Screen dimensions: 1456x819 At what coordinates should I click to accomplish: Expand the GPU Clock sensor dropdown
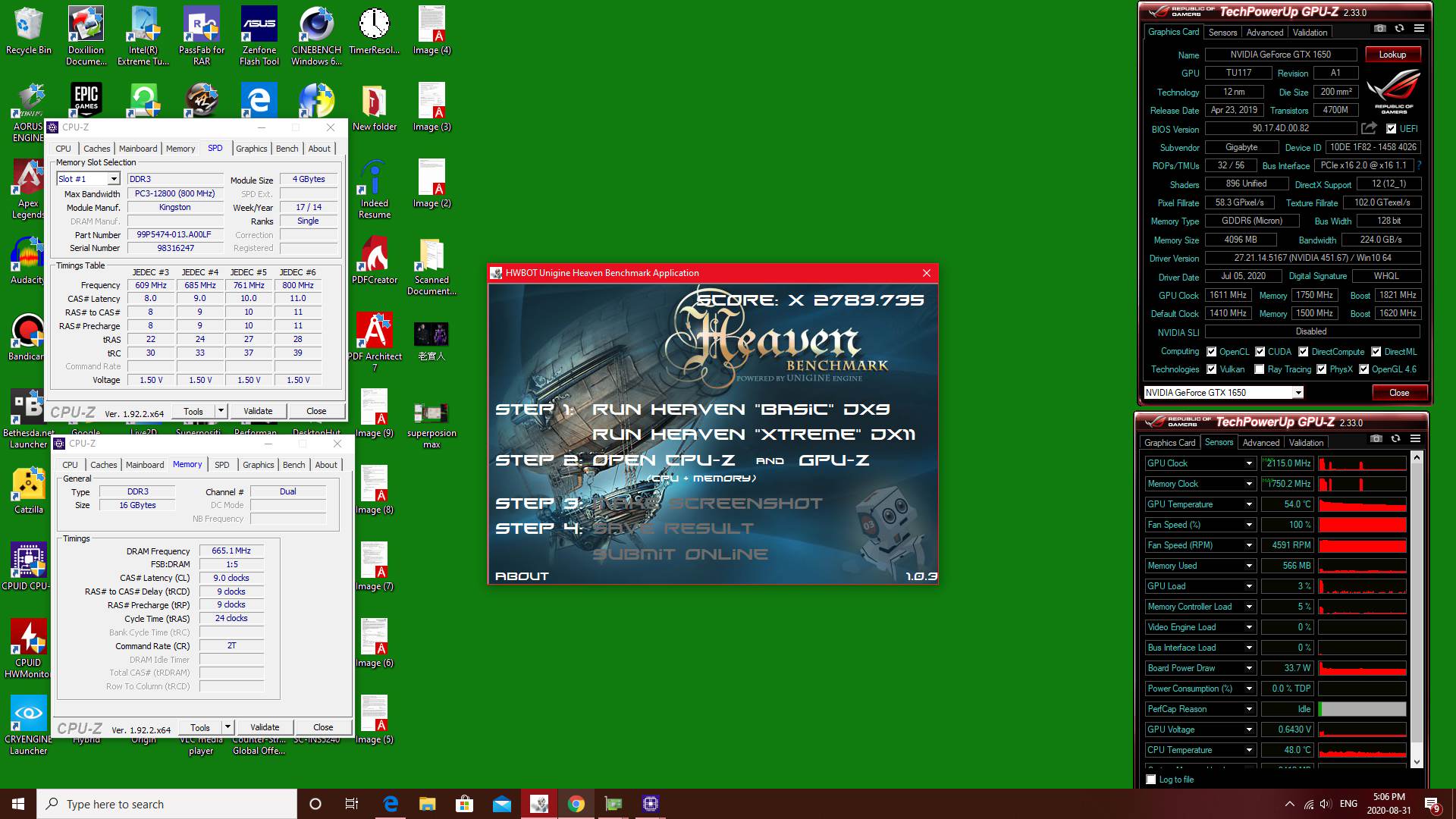tap(1248, 463)
